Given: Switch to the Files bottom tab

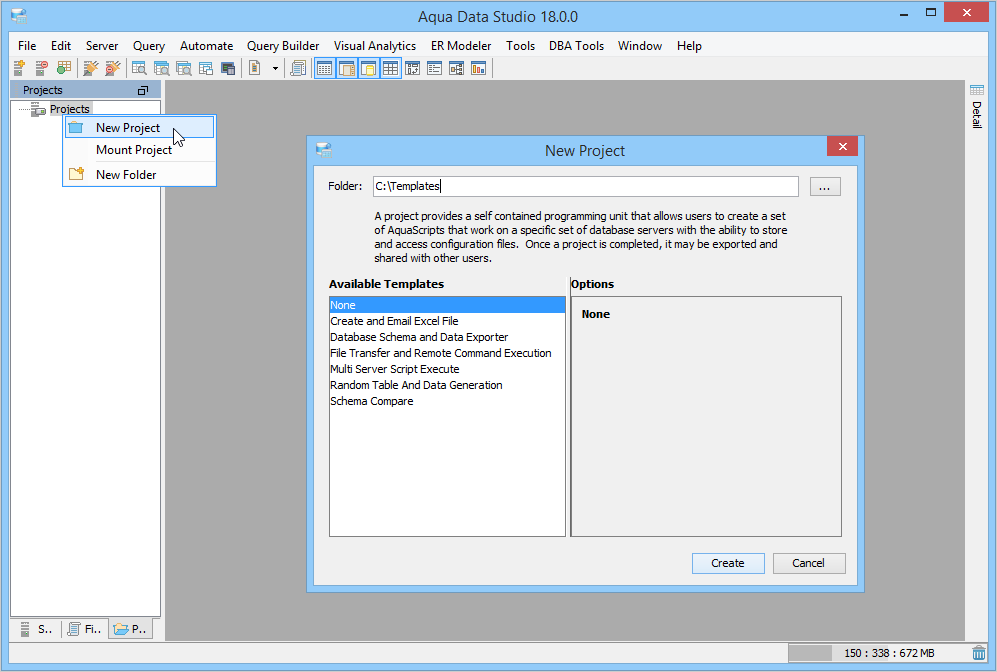Looking at the screenshot, I should tap(85, 629).
